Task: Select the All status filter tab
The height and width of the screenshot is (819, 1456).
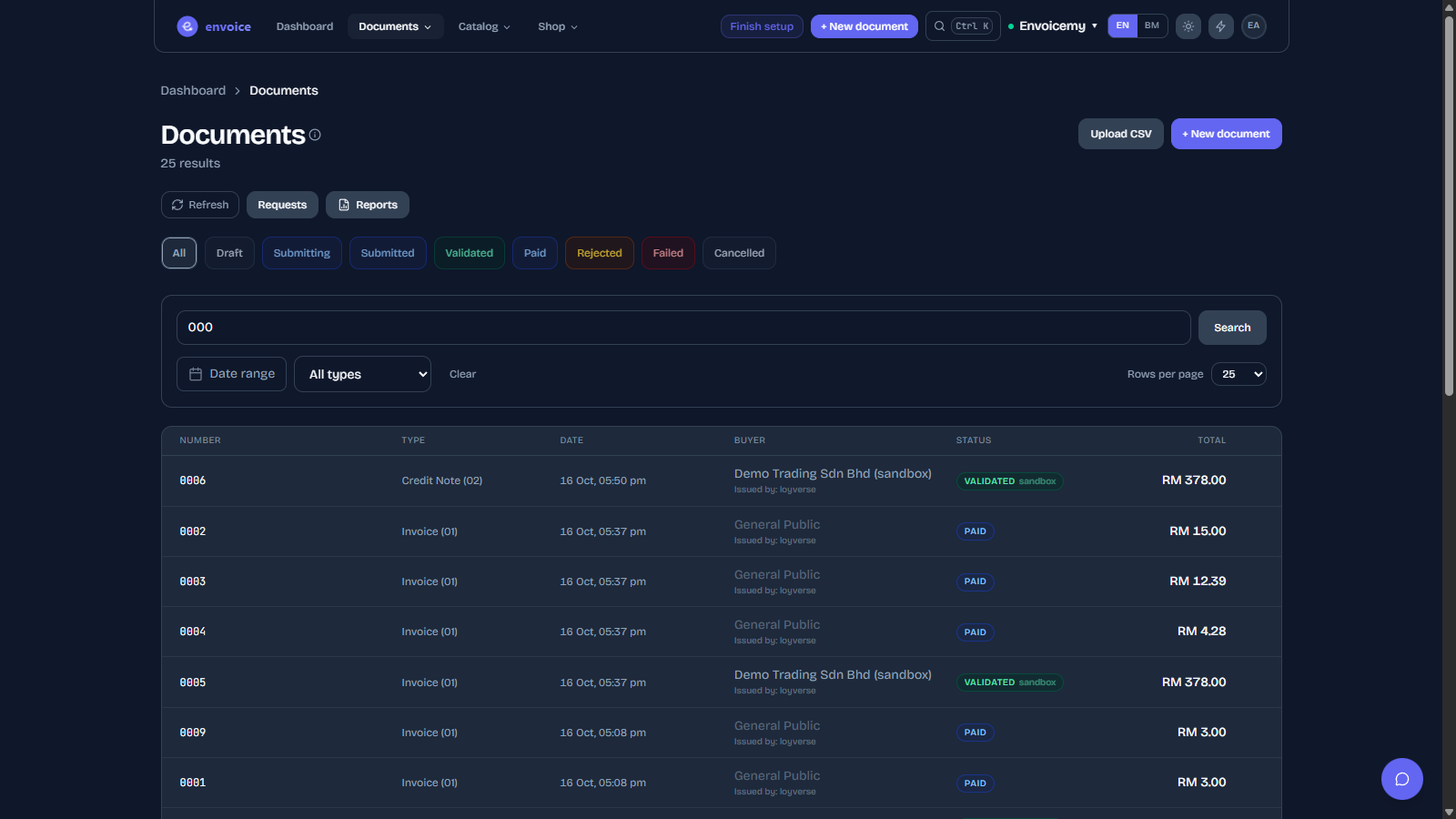Action: pyautogui.click(x=179, y=253)
